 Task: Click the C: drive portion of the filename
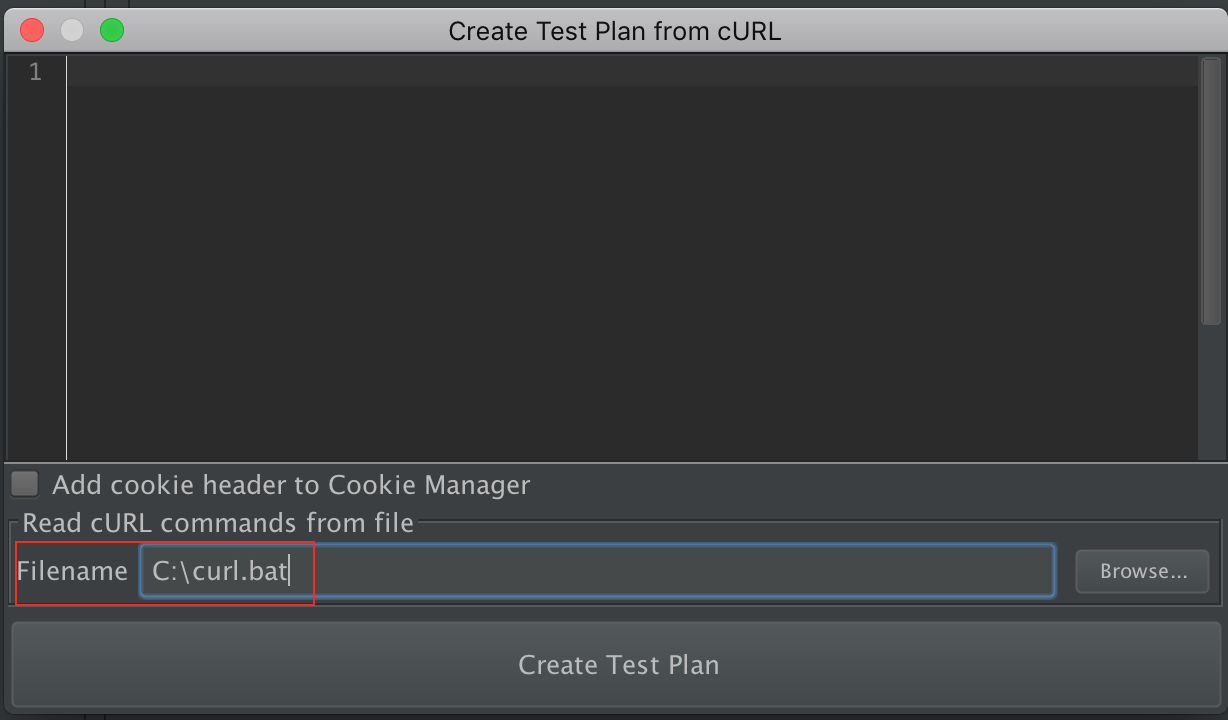pyautogui.click(x=164, y=572)
